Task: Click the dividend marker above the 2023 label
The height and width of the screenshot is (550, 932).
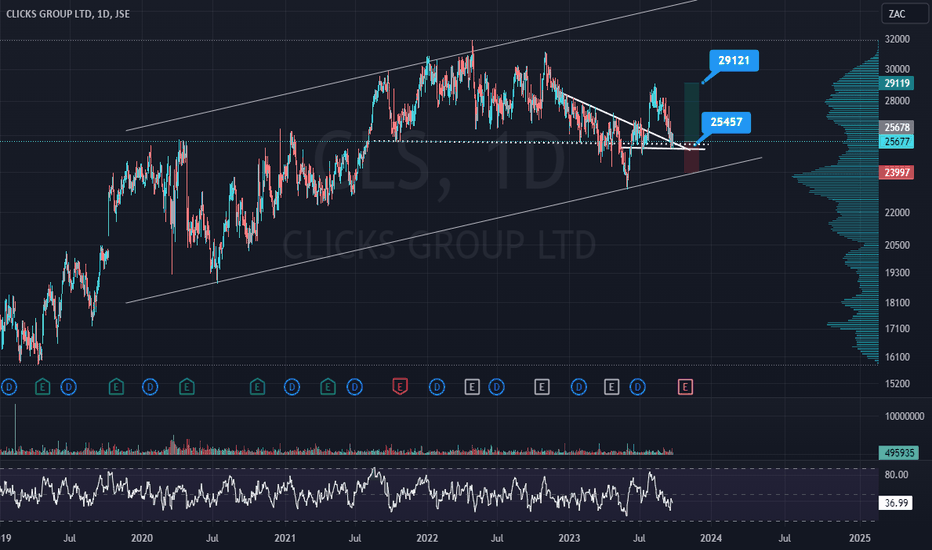Action: pyautogui.click(x=579, y=388)
